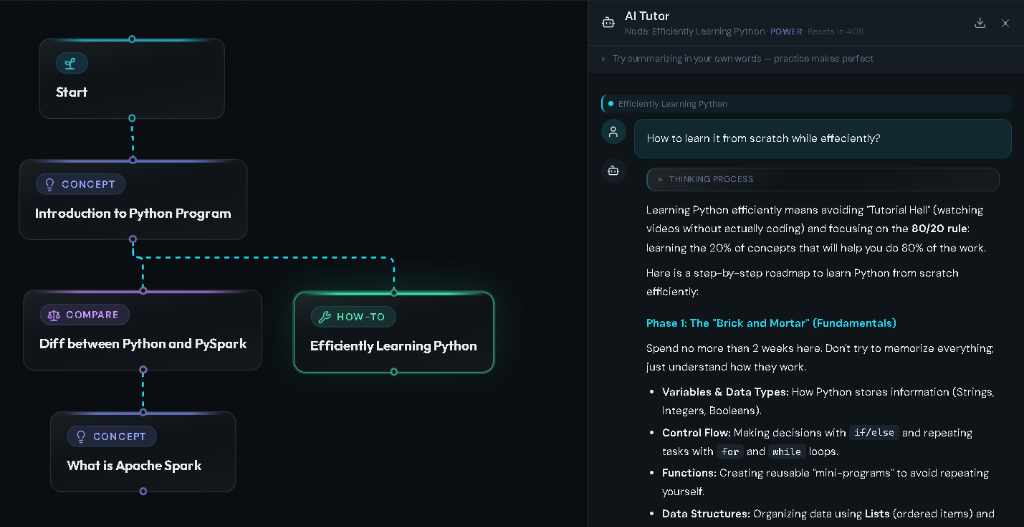
Task: Click the POWER label in the tutor header
Action: (x=786, y=31)
